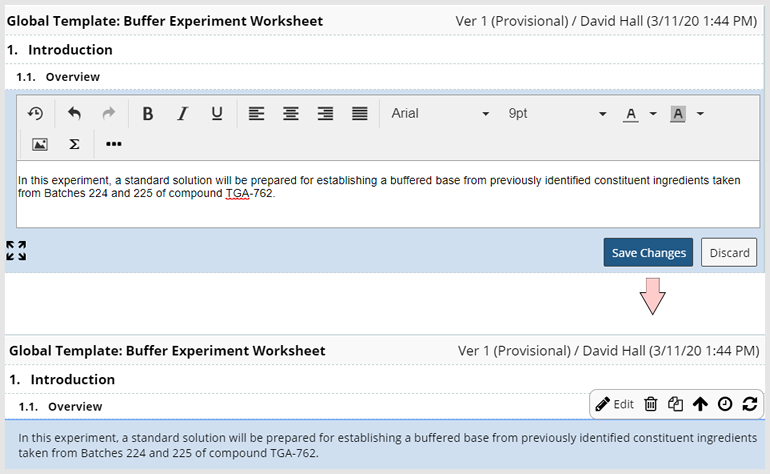
Task: Expand the editor to fullscreen
Action: 16,251
